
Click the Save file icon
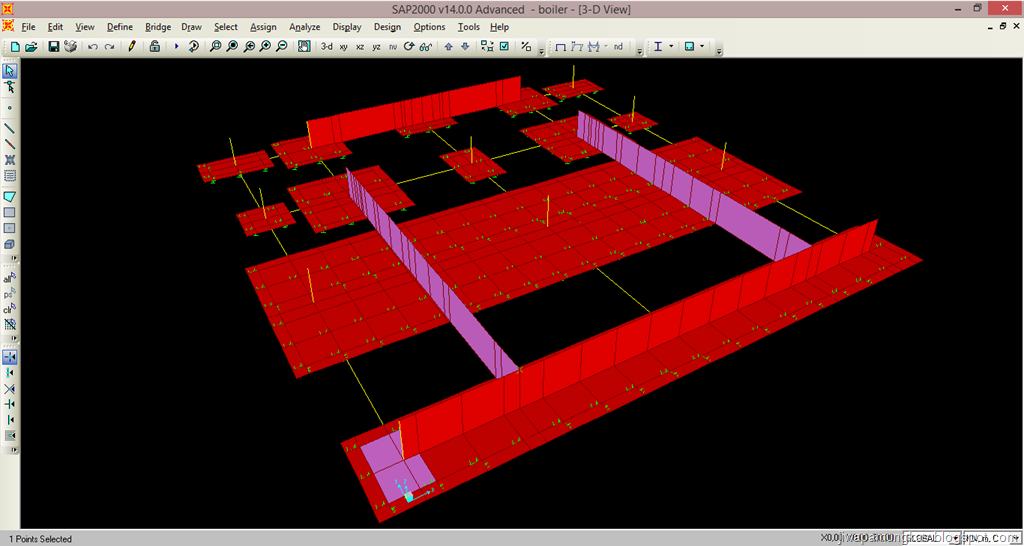tap(54, 46)
